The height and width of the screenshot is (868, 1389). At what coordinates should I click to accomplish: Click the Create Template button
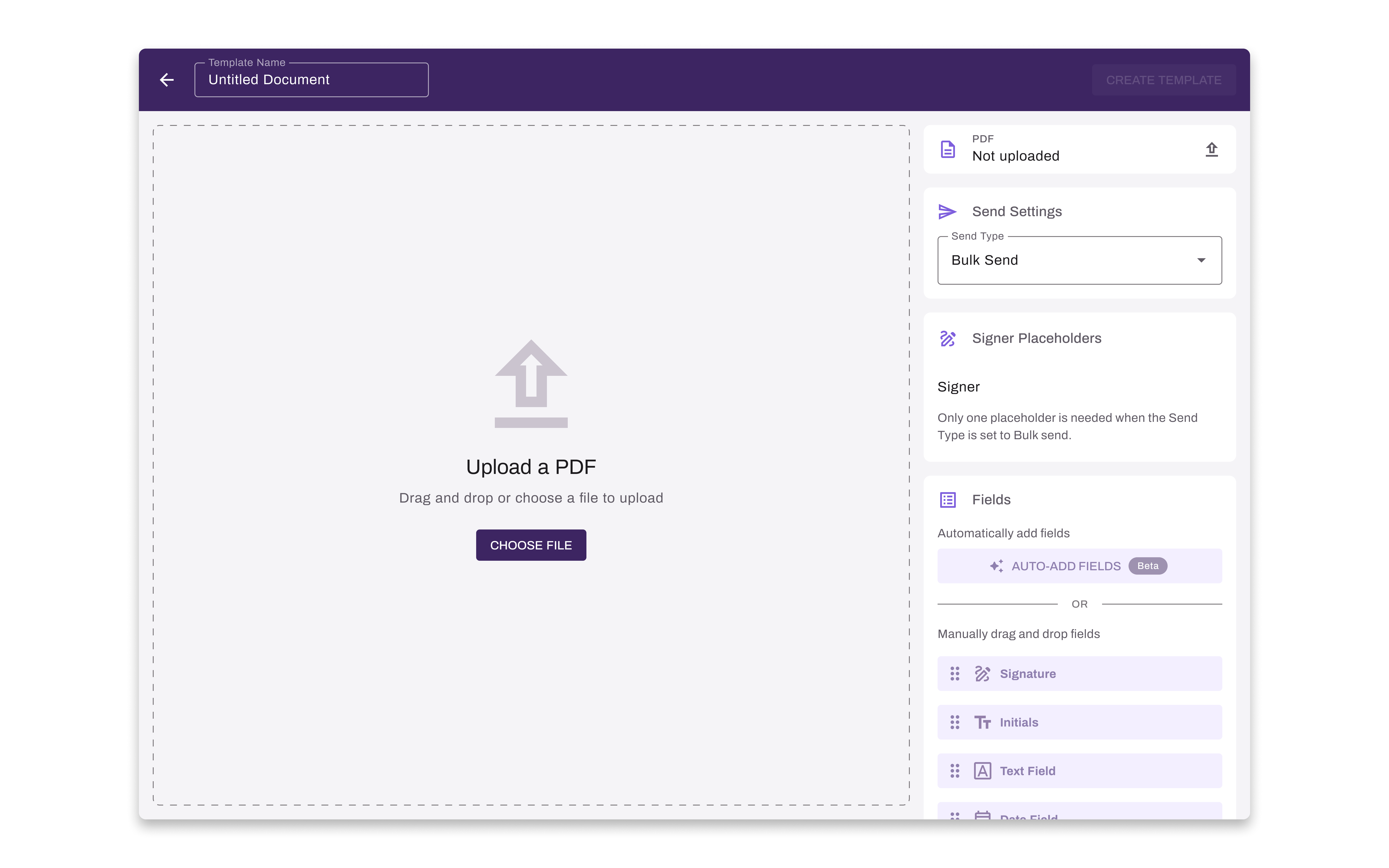1164,80
